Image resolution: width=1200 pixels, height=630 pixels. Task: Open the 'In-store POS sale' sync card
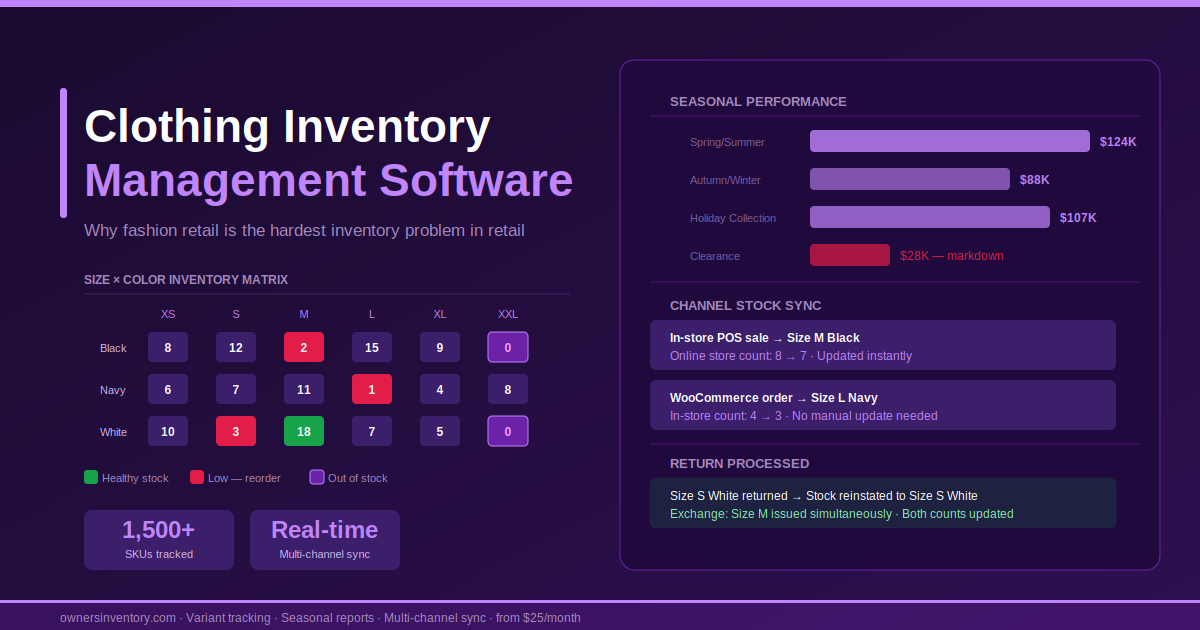click(883, 345)
